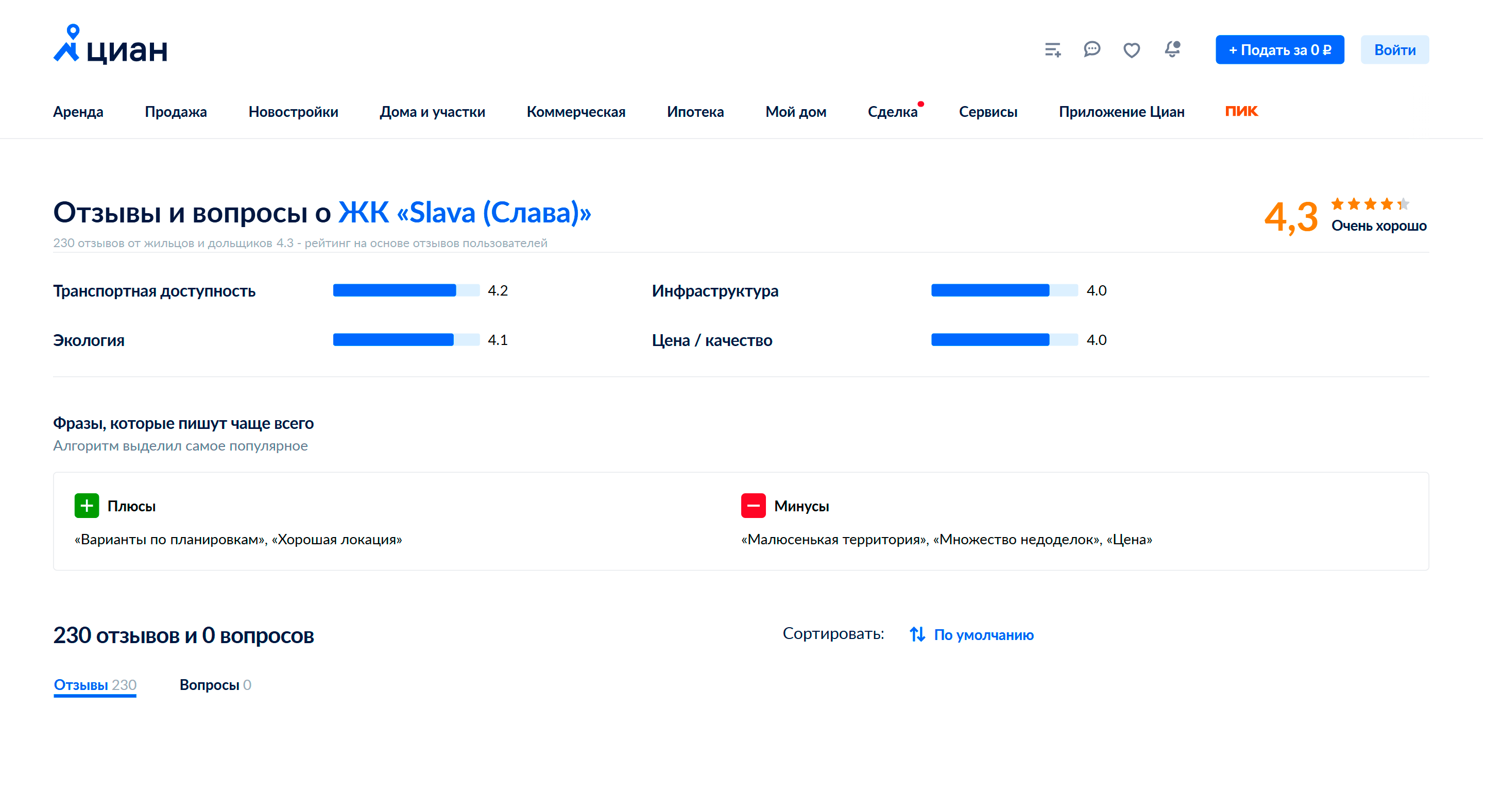The image size is (1502, 812).
Task: Open the ЖК «Slava (Слава)» link
Action: (x=464, y=212)
